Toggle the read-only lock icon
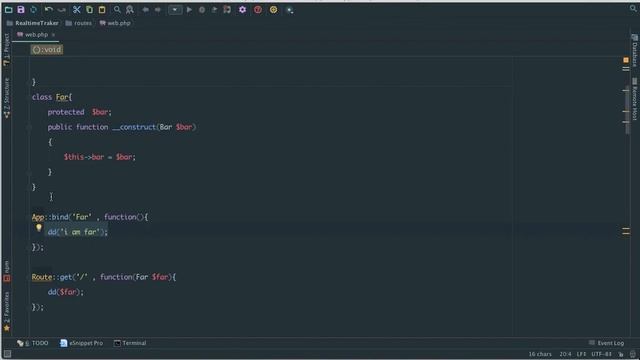Screen dimensions: 640x360 [621, 354]
